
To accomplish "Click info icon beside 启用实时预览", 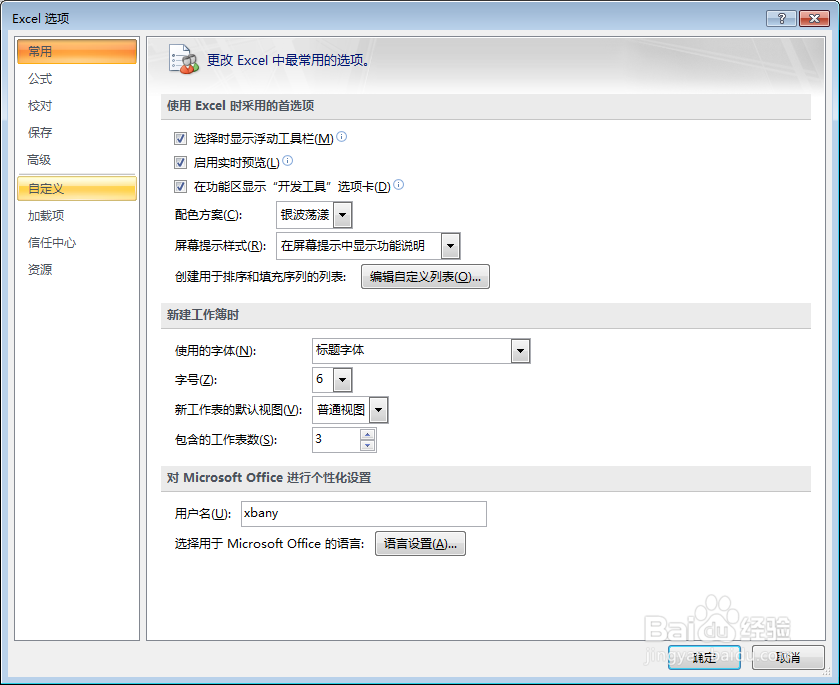I will [x=288, y=160].
